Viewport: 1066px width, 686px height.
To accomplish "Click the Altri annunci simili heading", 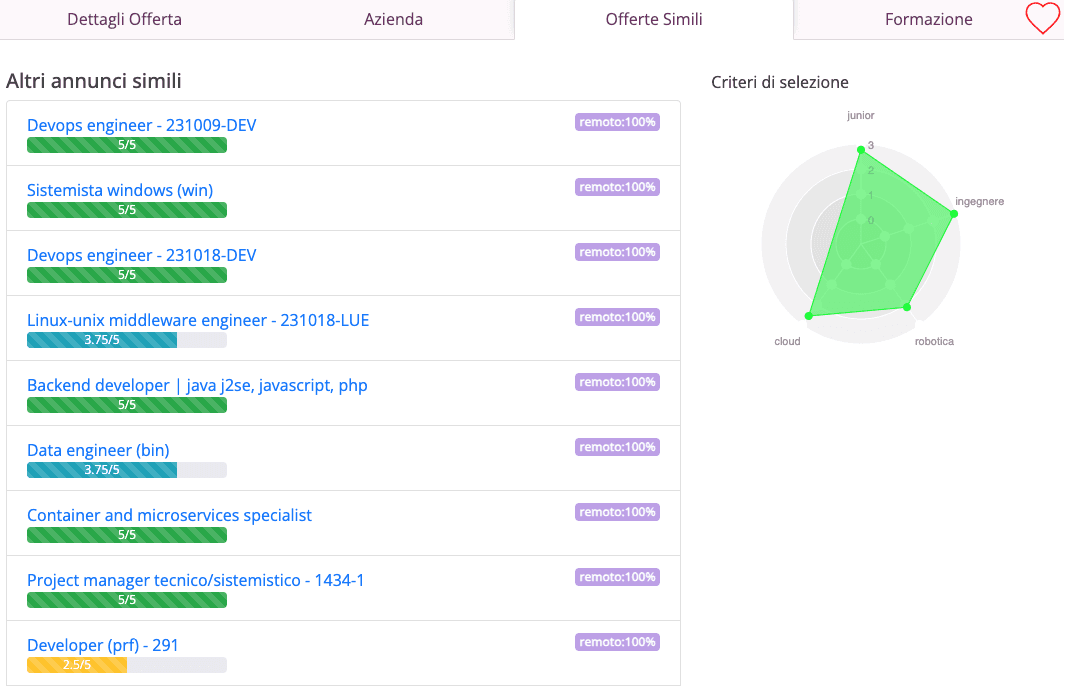I will click(x=94, y=81).
